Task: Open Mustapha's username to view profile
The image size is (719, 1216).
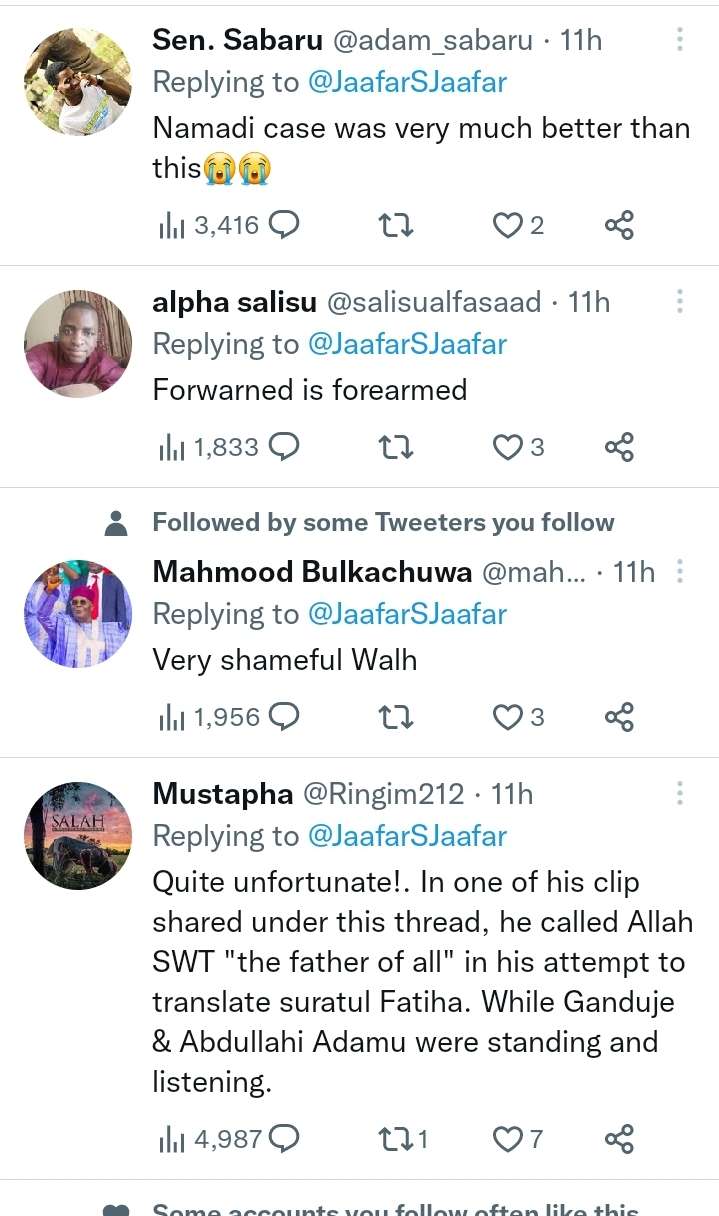Action: (x=222, y=794)
